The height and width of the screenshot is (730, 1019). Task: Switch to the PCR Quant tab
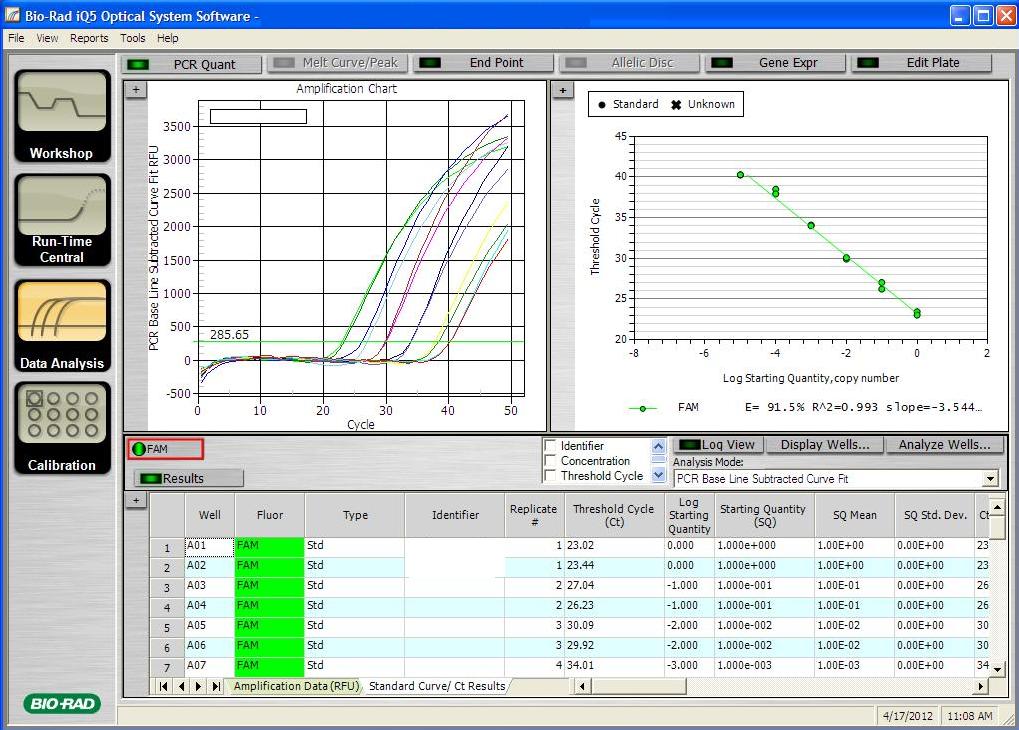192,64
